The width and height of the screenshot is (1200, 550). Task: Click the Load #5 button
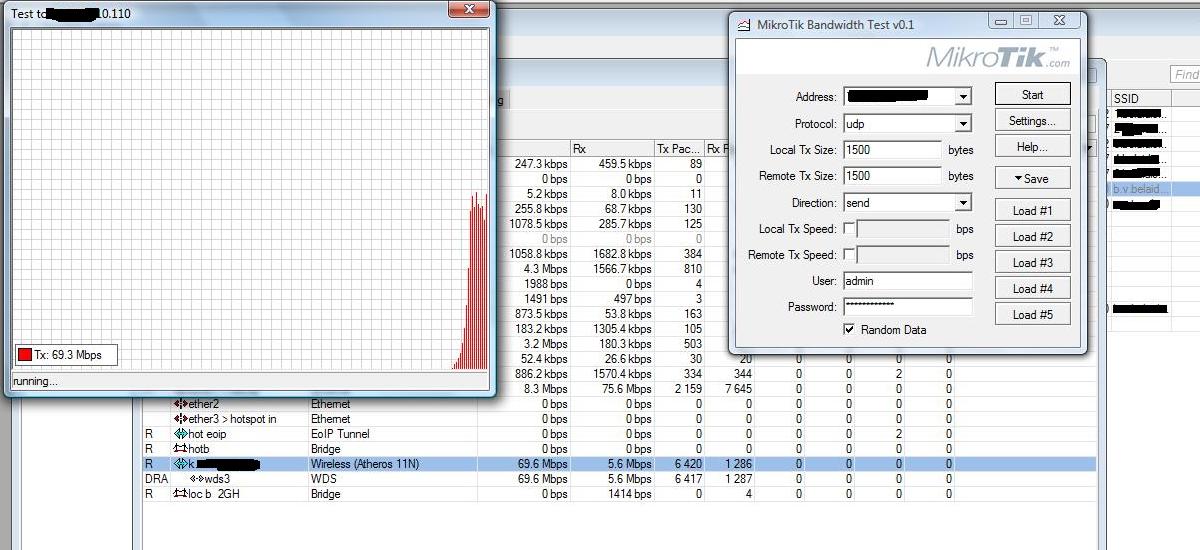pos(1033,314)
